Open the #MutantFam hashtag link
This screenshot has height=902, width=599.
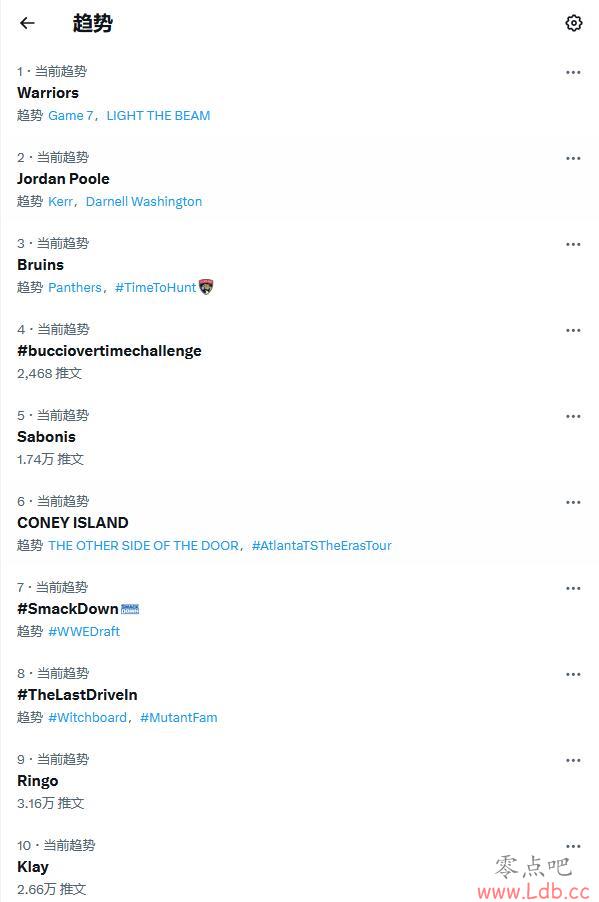click(x=179, y=717)
